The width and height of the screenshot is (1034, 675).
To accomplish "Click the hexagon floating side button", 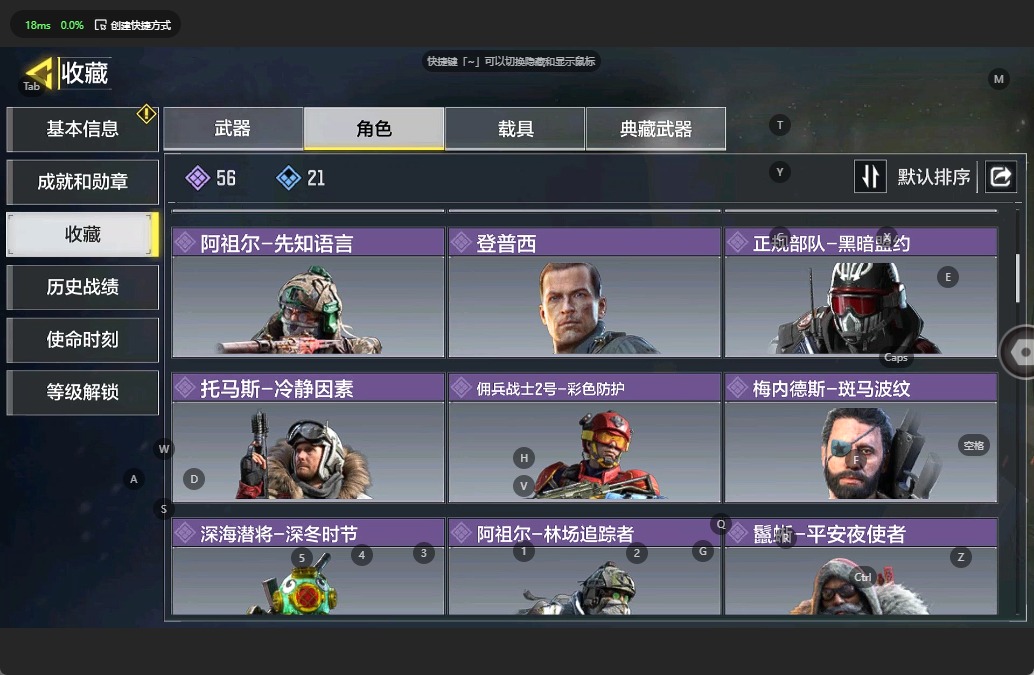I will (1018, 352).
